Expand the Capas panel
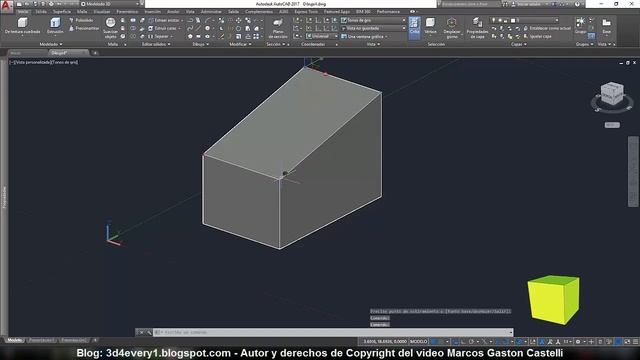Image resolution: width=640 pixels, height=360 pixels. click(518, 44)
